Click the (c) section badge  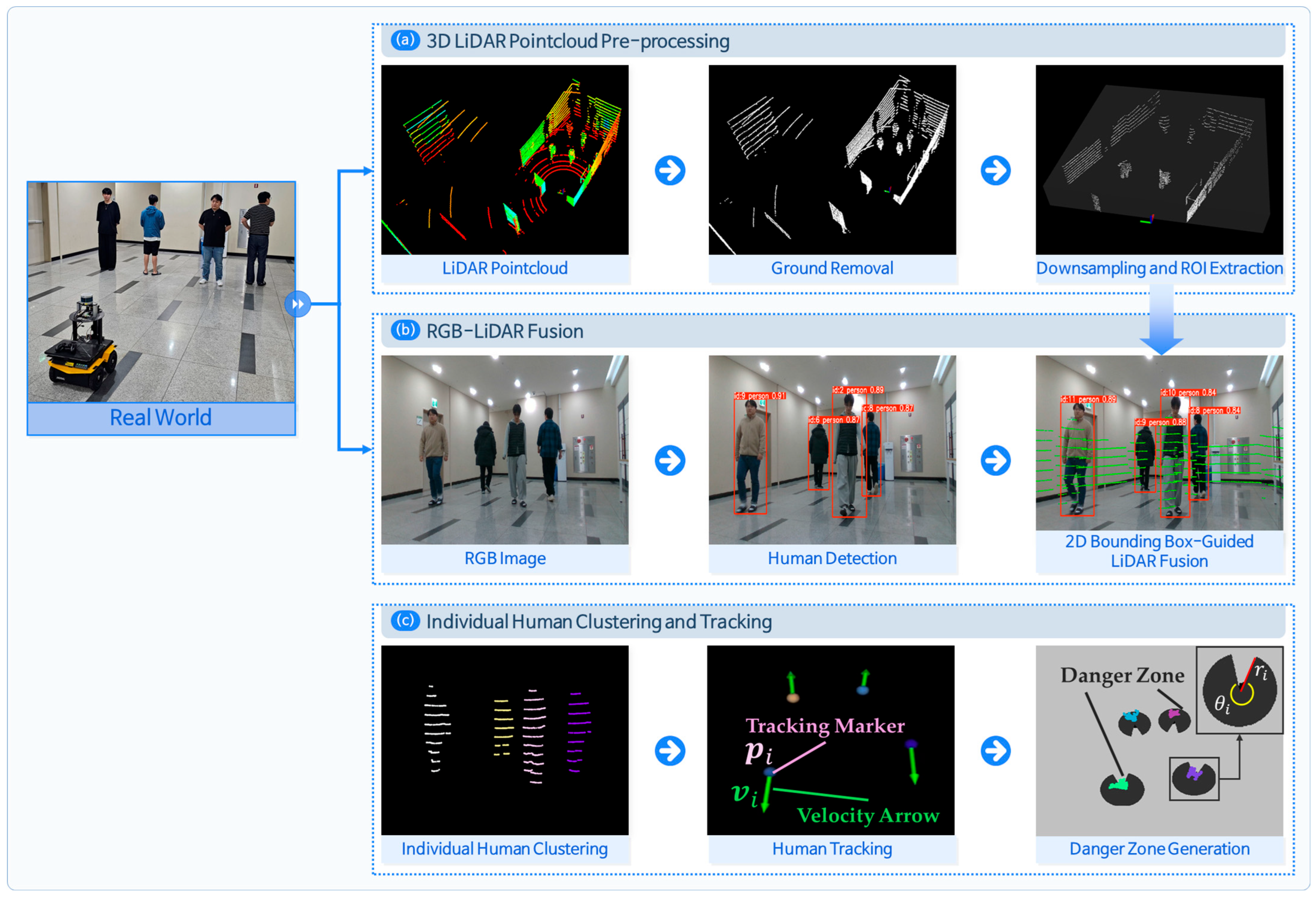405,621
